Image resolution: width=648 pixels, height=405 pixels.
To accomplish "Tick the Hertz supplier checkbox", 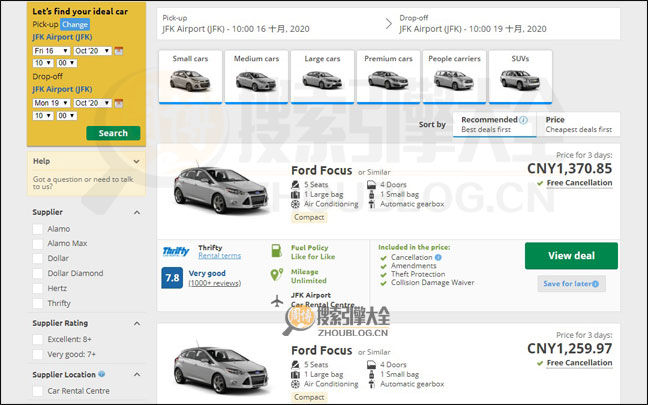I will 38,288.
